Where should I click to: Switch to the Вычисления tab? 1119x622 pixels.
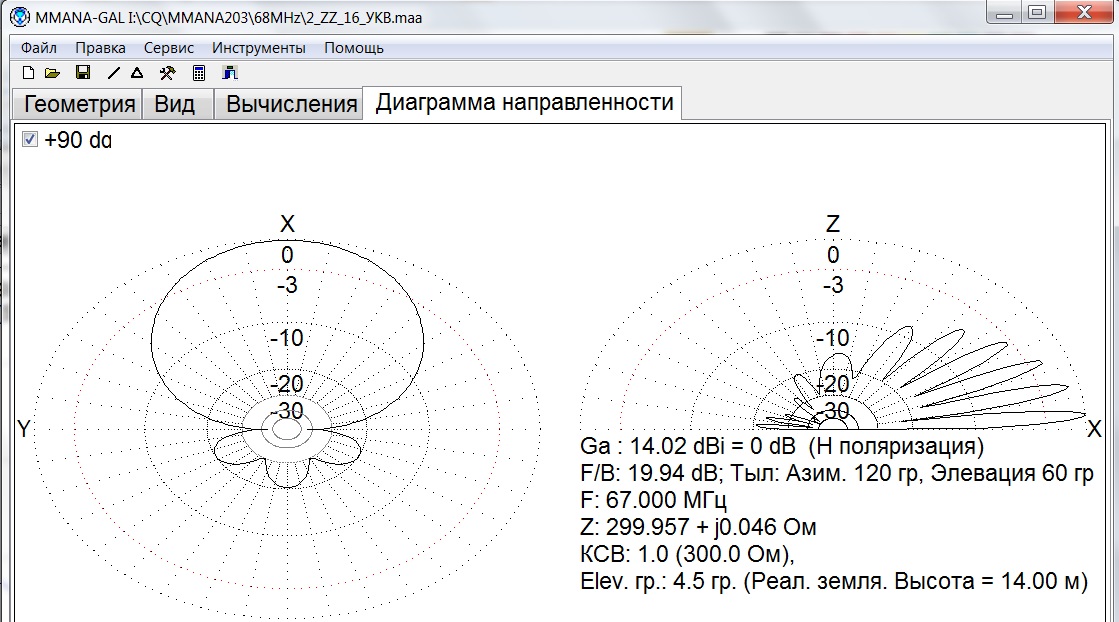point(291,104)
